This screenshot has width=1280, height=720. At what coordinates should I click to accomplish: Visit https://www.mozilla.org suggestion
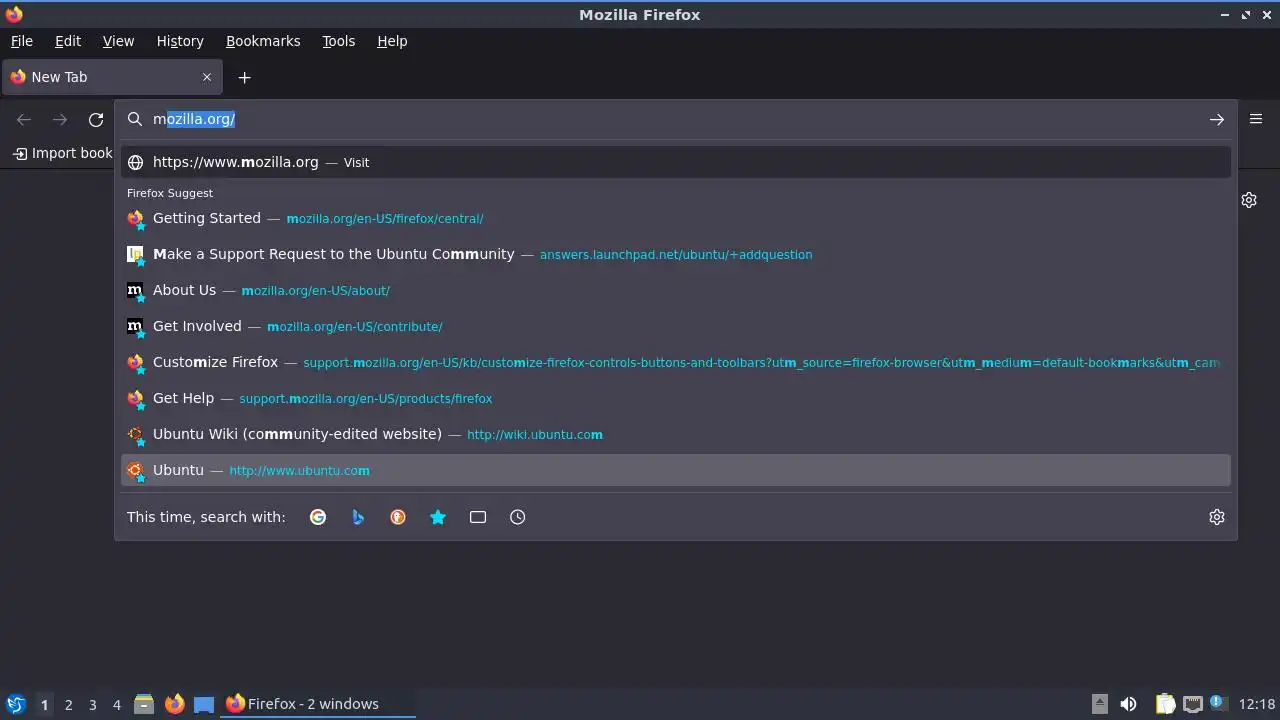click(x=676, y=162)
